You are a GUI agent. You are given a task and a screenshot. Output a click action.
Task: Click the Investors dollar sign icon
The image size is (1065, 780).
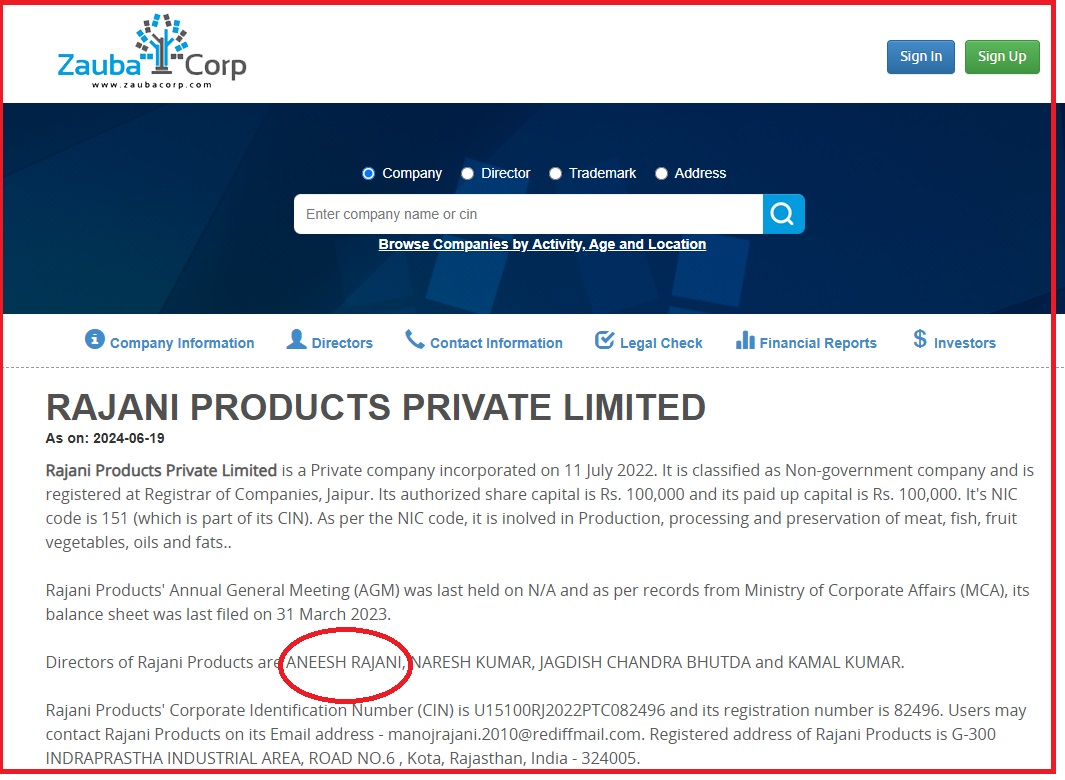[920, 338]
